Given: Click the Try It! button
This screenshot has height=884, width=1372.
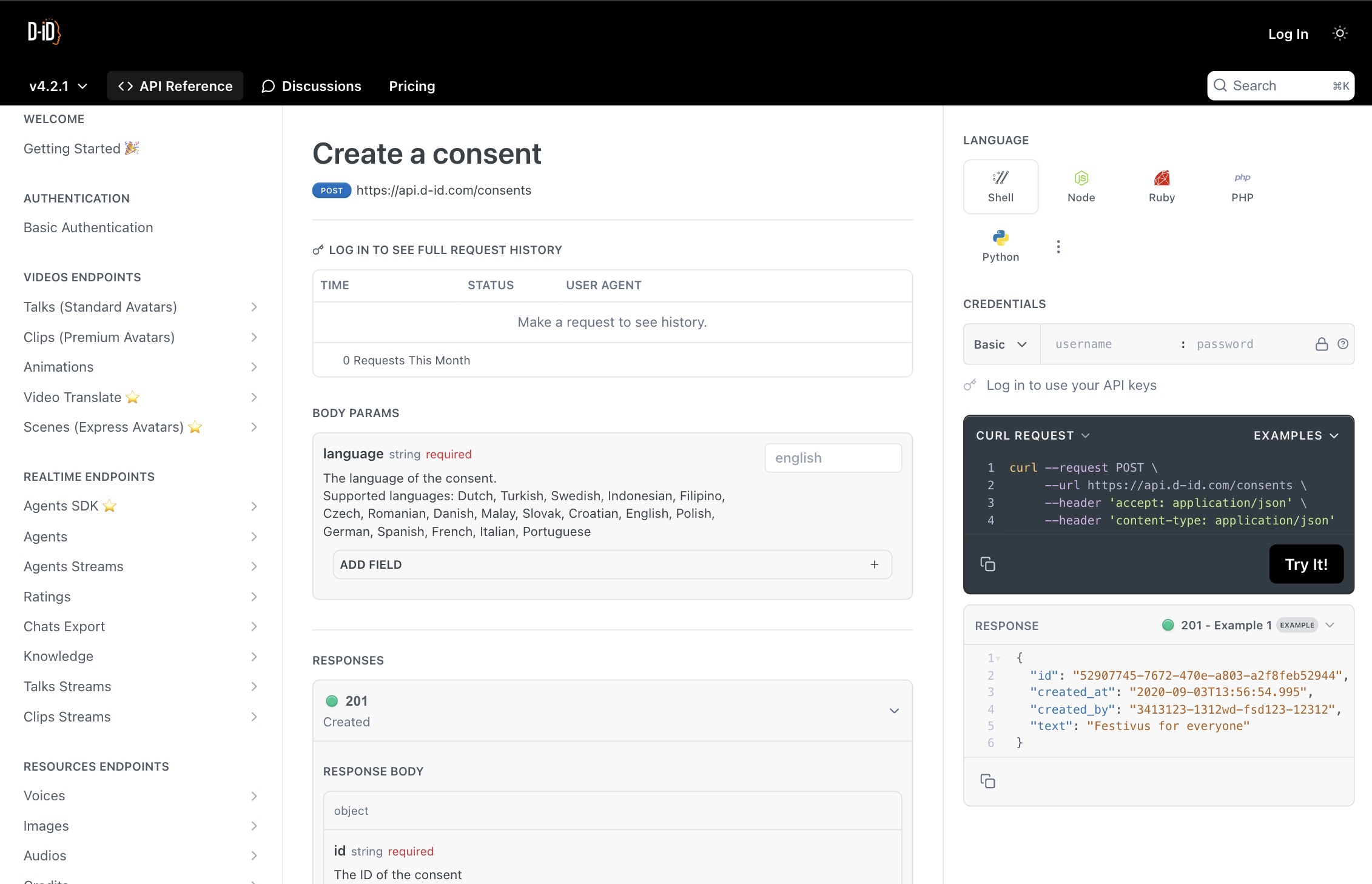Looking at the screenshot, I should pyautogui.click(x=1306, y=564).
